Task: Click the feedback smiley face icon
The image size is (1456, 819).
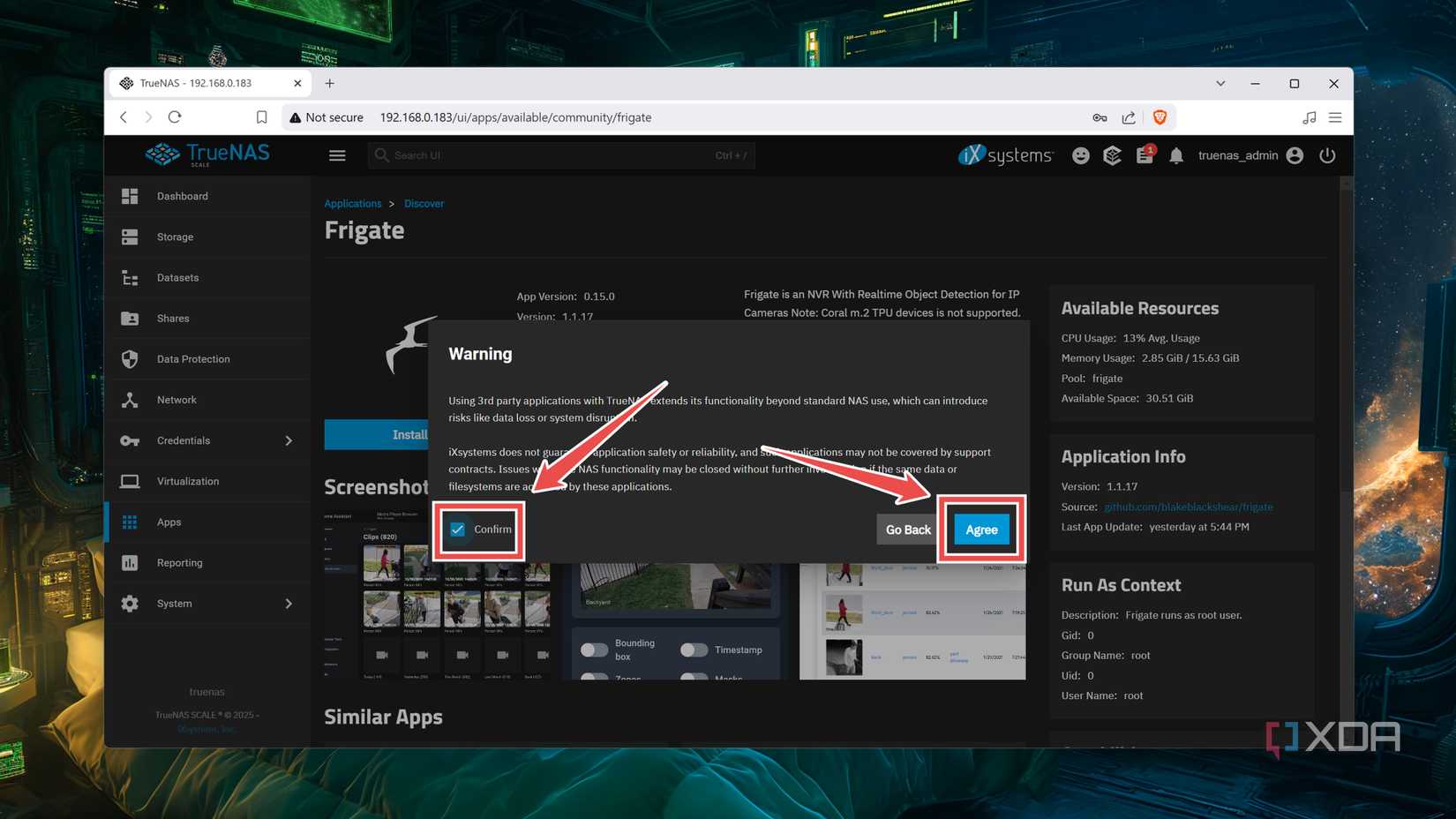Action: (x=1080, y=155)
